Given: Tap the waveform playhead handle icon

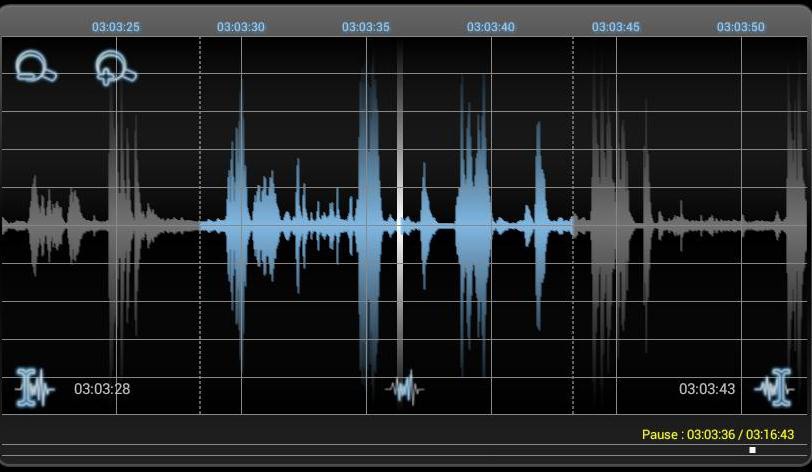Looking at the screenshot, I should point(404,388).
